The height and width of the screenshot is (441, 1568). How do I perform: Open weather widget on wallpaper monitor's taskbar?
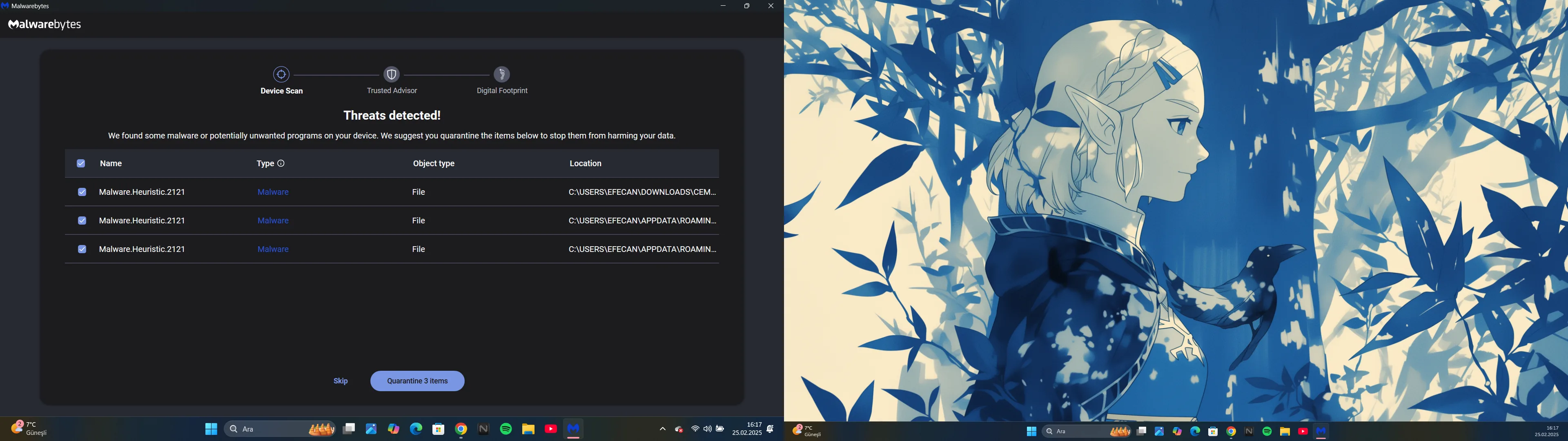pos(807,431)
